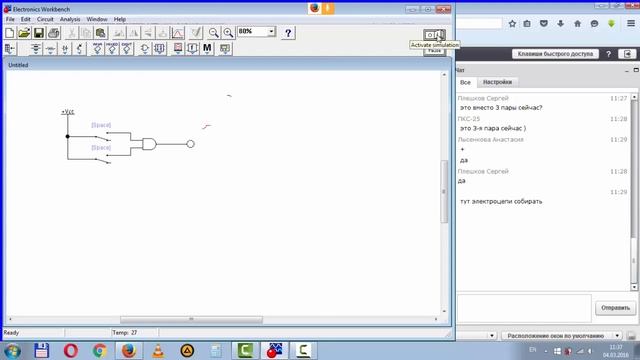The height and width of the screenshot is (360, 640).
Task: Open the File menu
Action: click(x=10, y=19)
